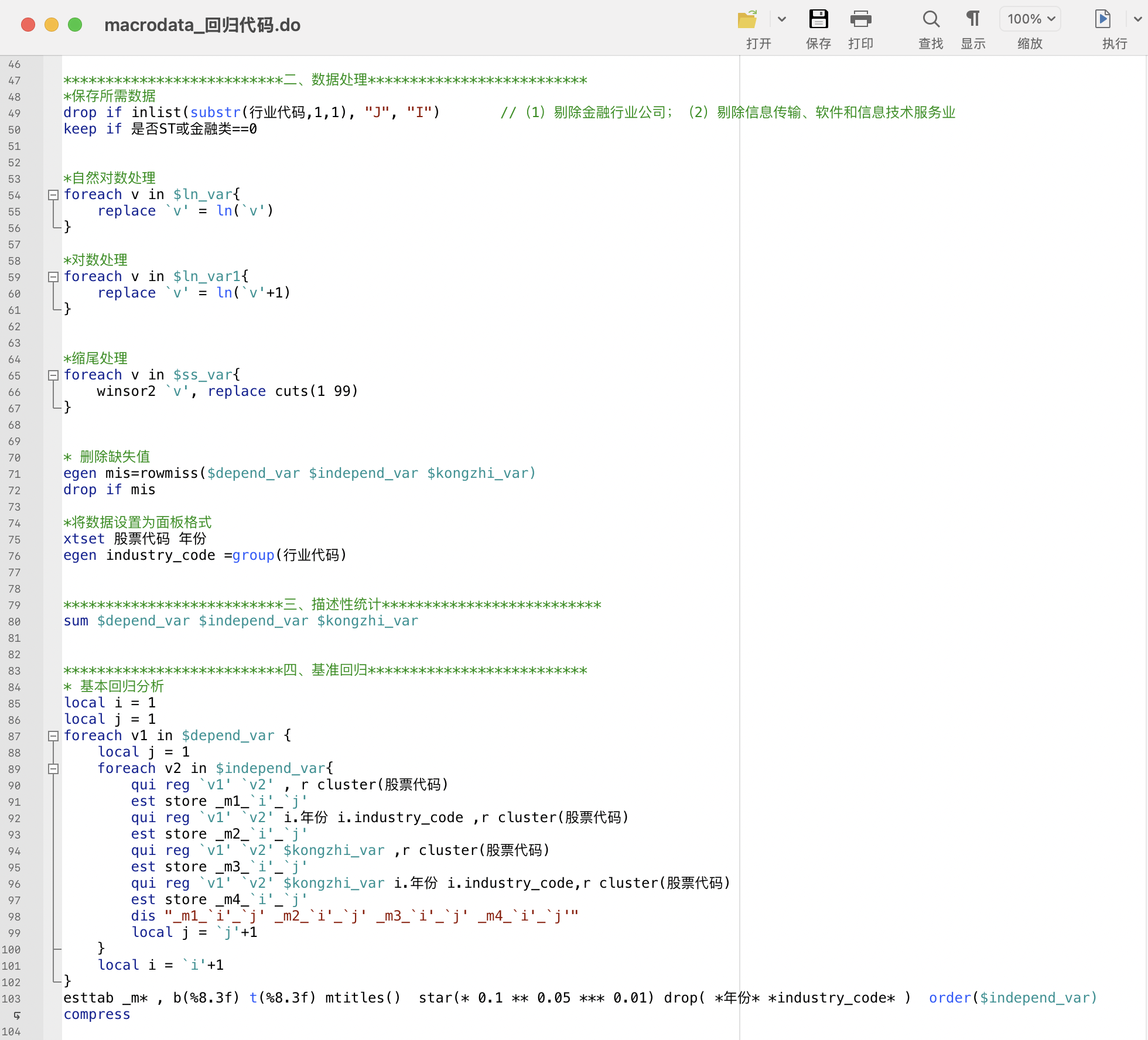1148x1040 pixels.
Task: Place cursor on the compress command line
Action: point(97,1015)
